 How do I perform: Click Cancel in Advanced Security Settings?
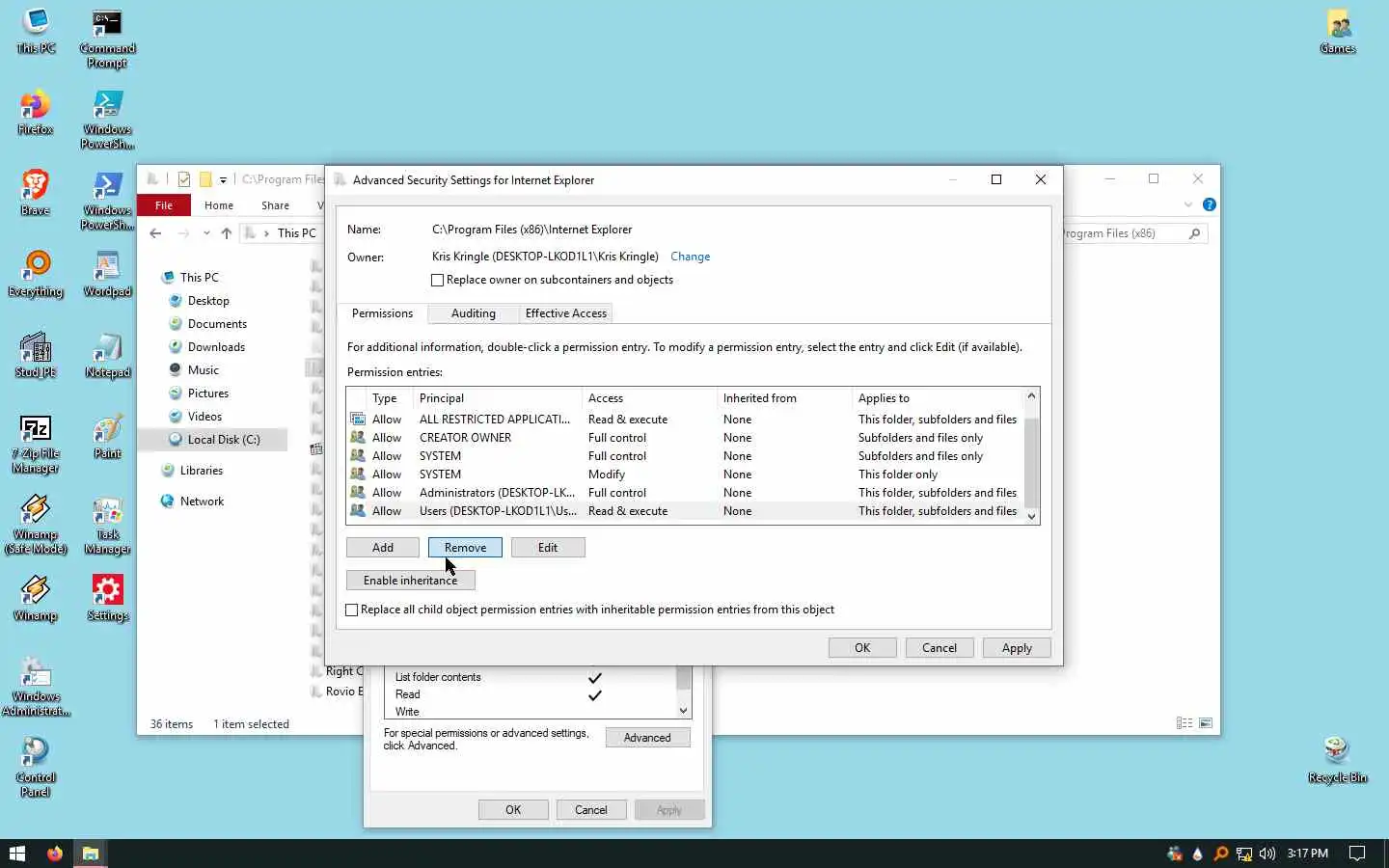pos(940,648)
